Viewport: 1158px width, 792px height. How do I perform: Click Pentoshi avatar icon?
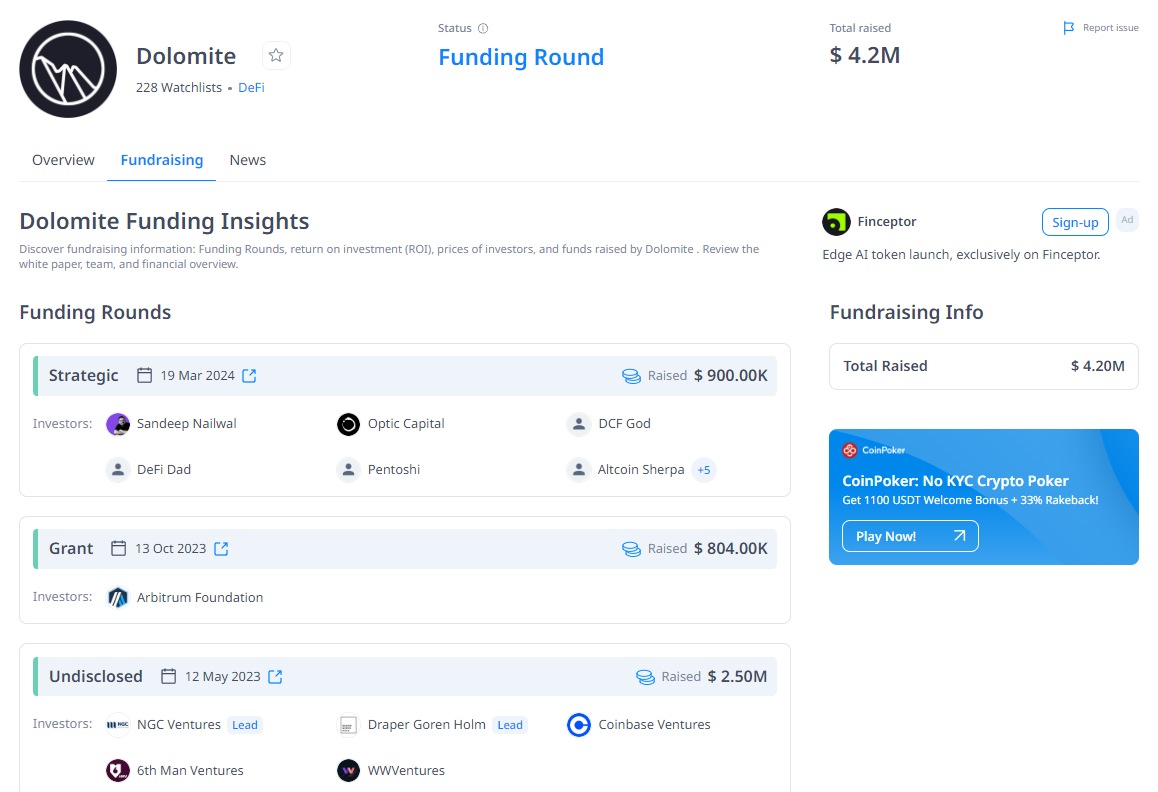[349, 470]
